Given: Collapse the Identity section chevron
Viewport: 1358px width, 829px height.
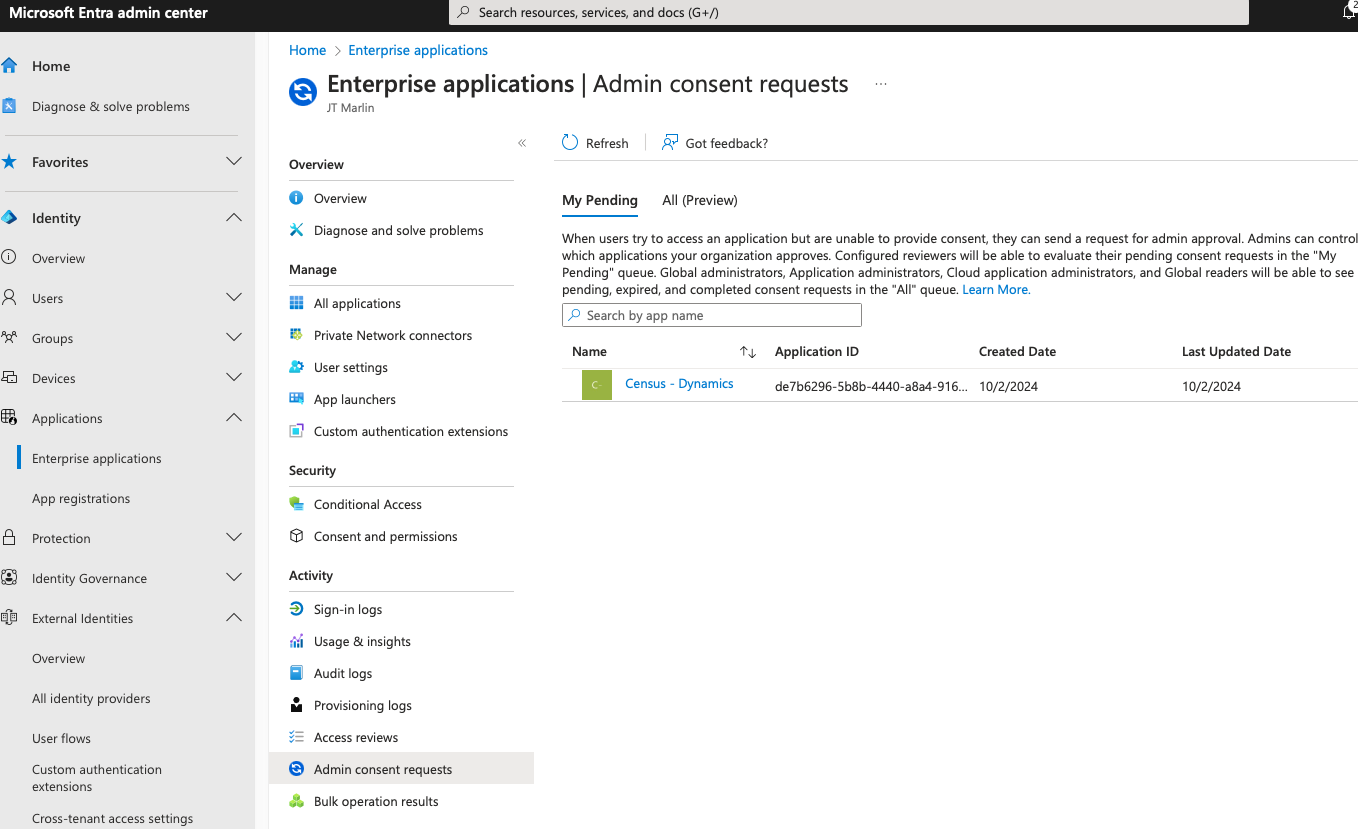Looking at the screenshot, I should point(233,218).
